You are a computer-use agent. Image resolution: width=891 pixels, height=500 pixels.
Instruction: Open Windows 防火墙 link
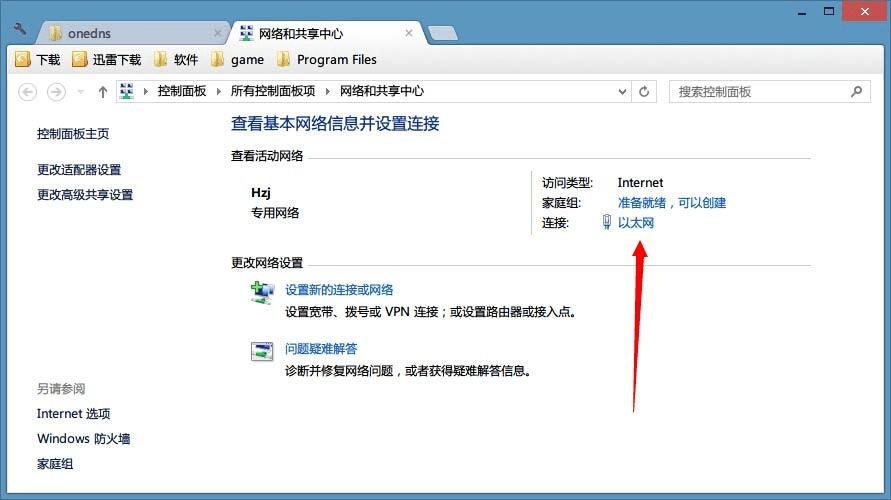[x=84, y=439]
